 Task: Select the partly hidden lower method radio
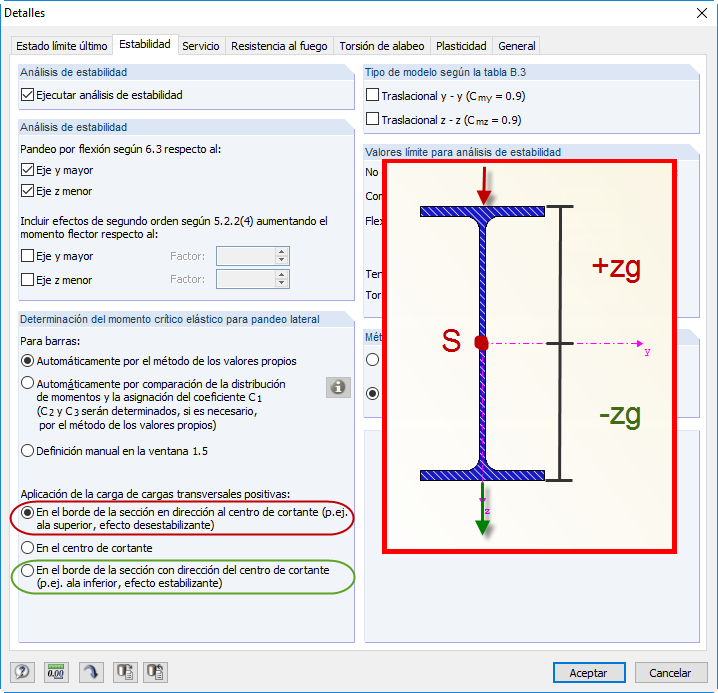click(x=373, y=393)
